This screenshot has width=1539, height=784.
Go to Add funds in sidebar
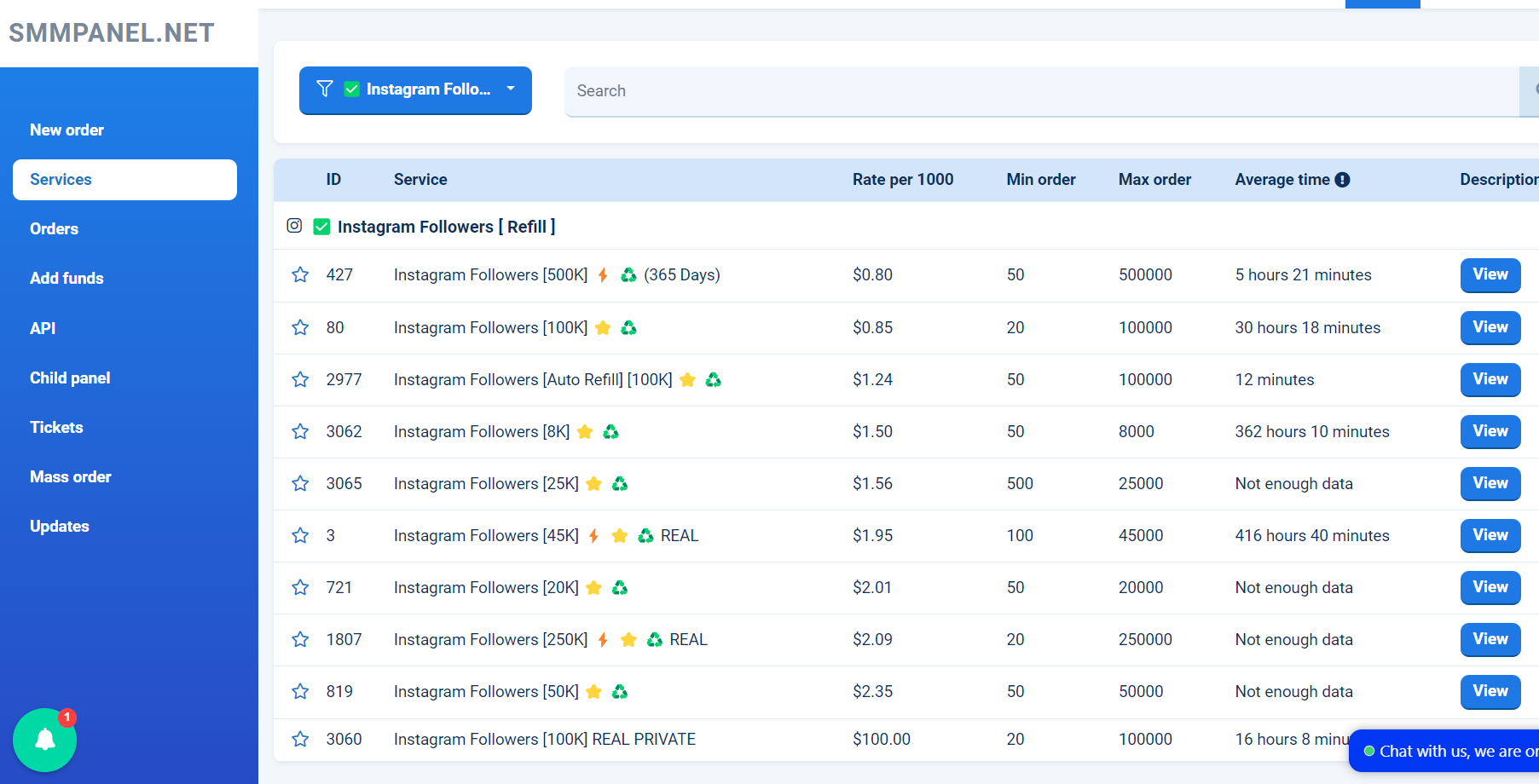67,279
